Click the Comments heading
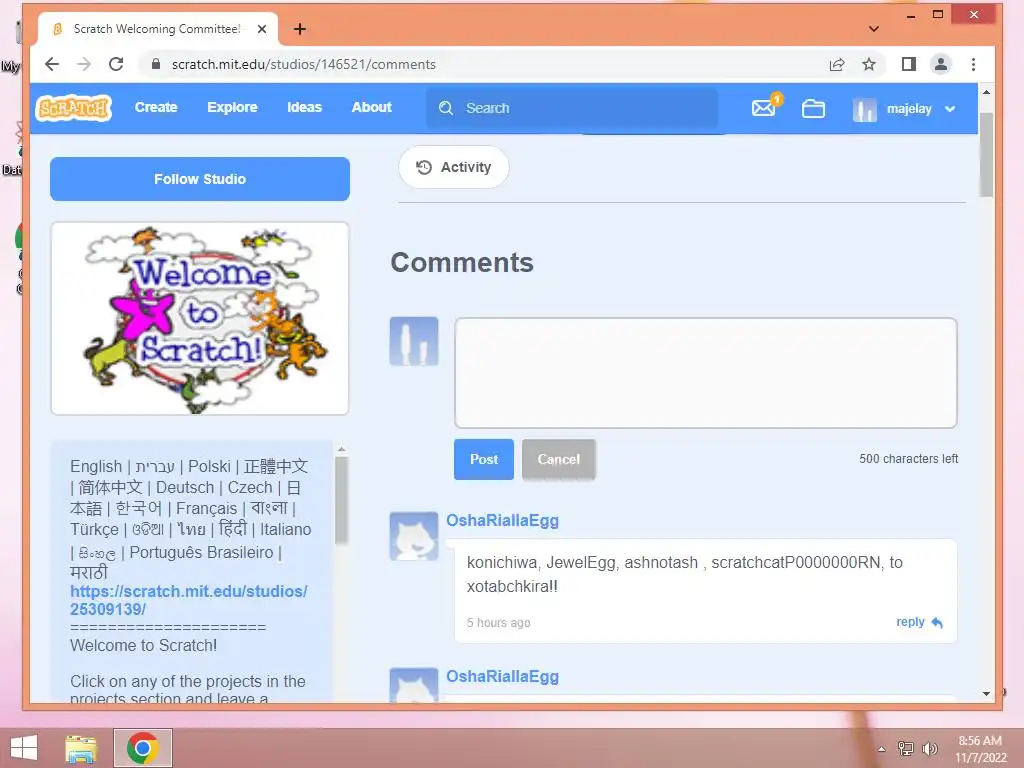 (462, 263)
